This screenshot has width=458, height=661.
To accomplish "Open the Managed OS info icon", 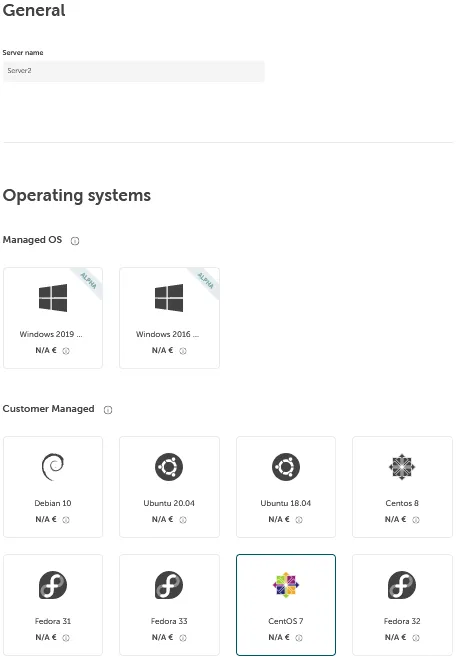I will pyautogui.click(x=75, y=241).
